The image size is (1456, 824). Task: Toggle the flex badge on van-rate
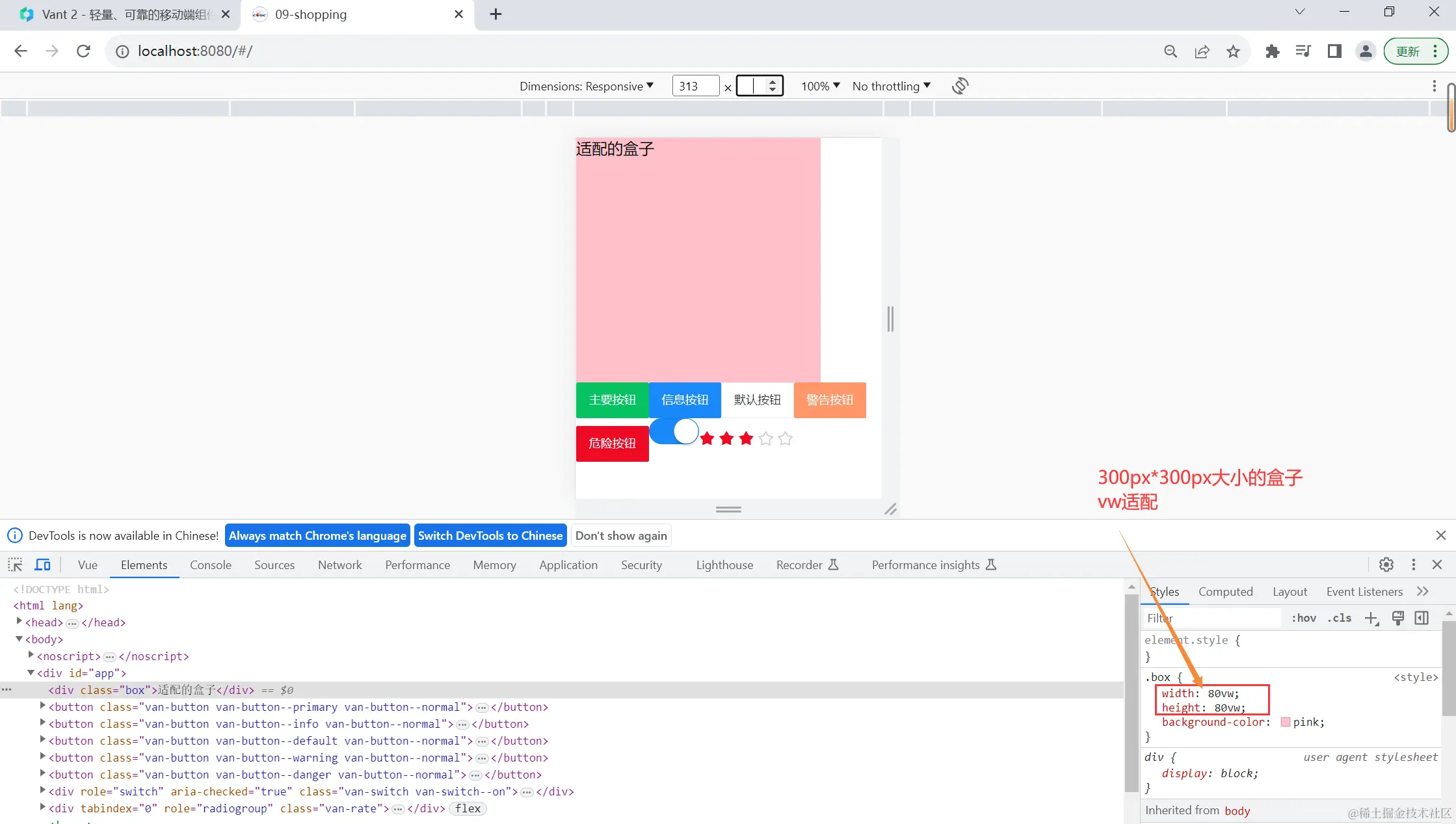point(468,808)
